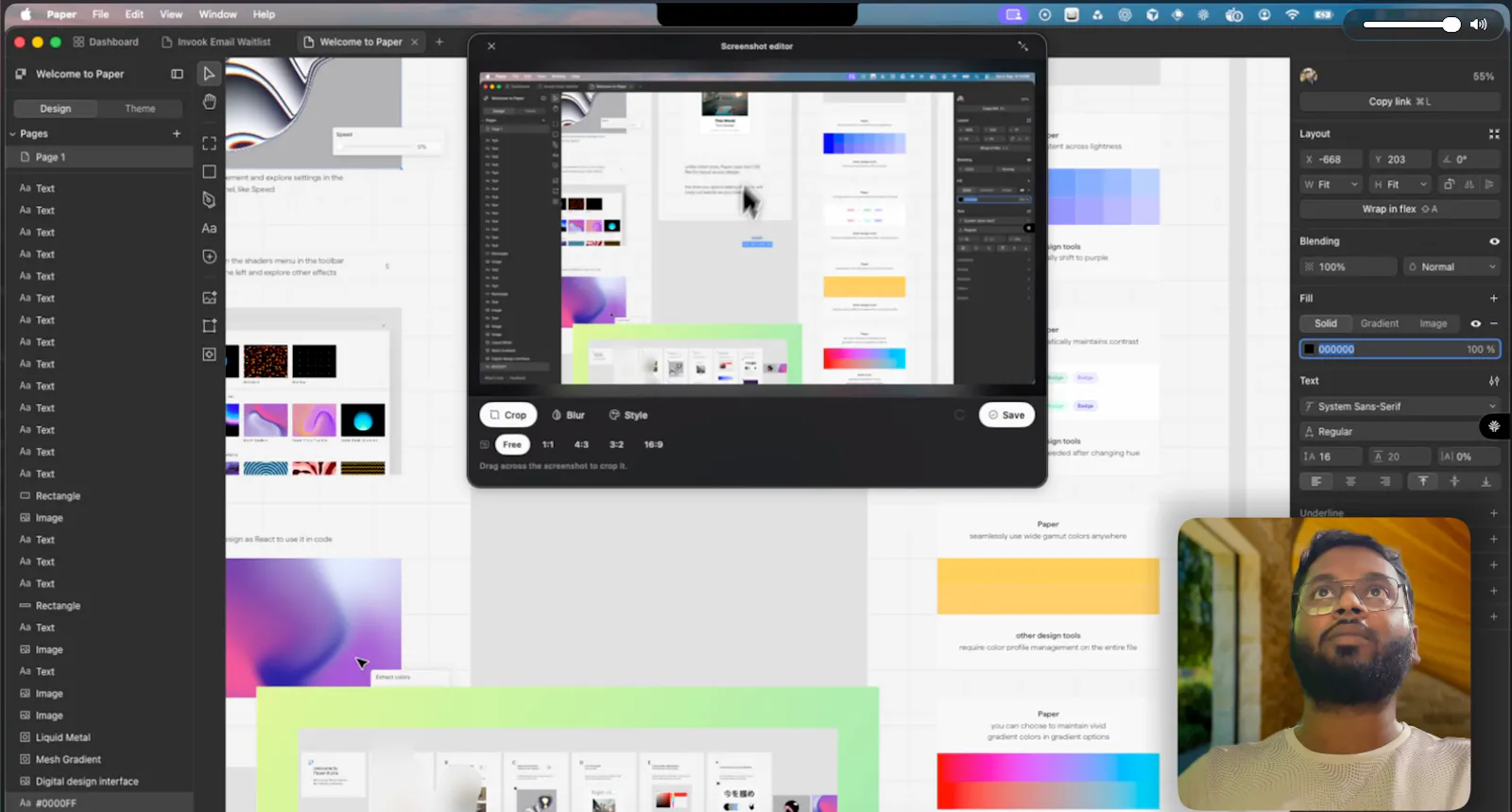Align text to the left

pos(1315,482)
